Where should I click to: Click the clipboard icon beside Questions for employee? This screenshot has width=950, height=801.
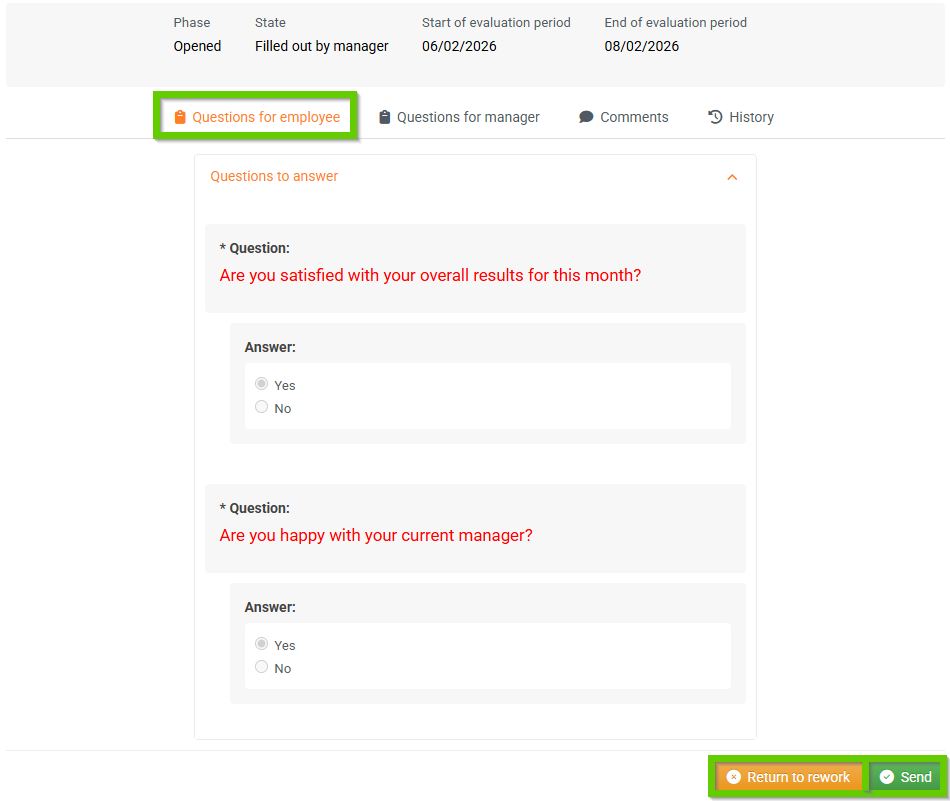click(x=180, y=117)
